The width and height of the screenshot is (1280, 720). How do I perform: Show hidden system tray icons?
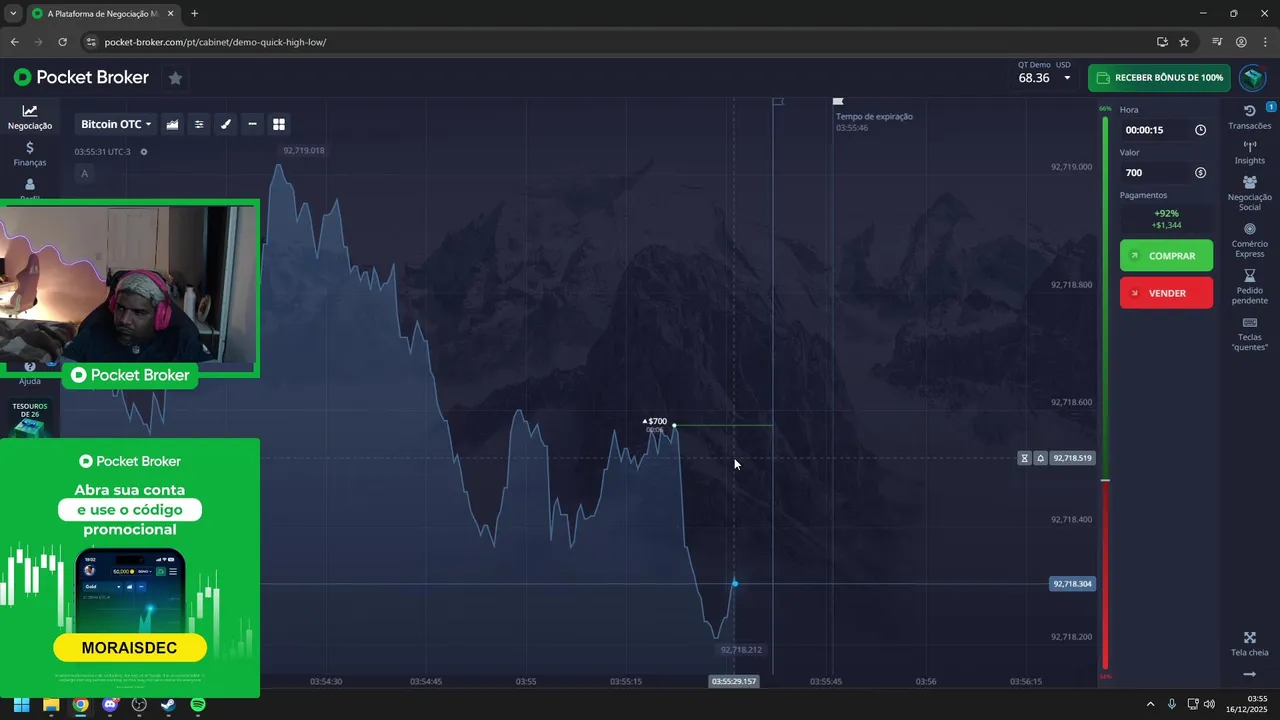tap(1150, 704)
